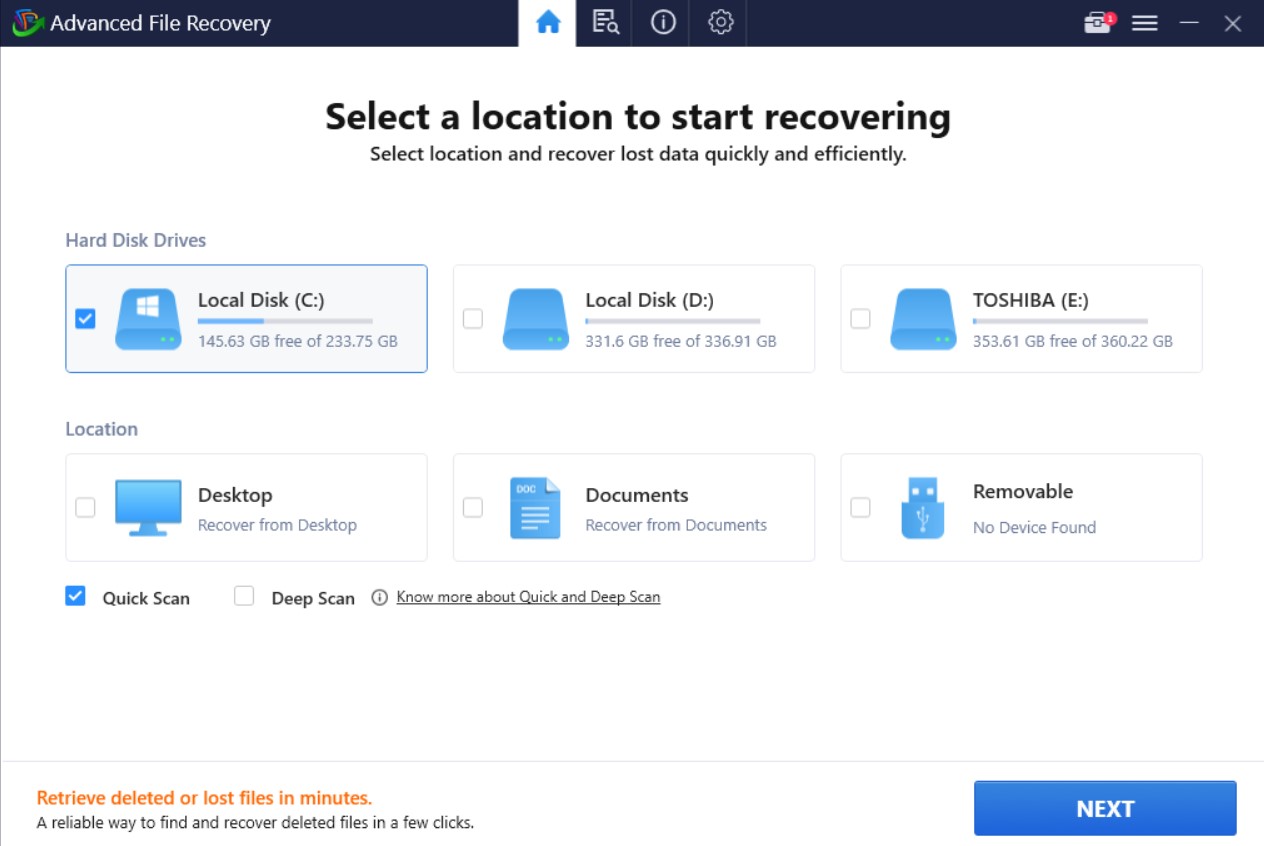The height and width of the screenshot is (846, 1264).
Task: Click the Documents file icon
Action: (535, 508)
